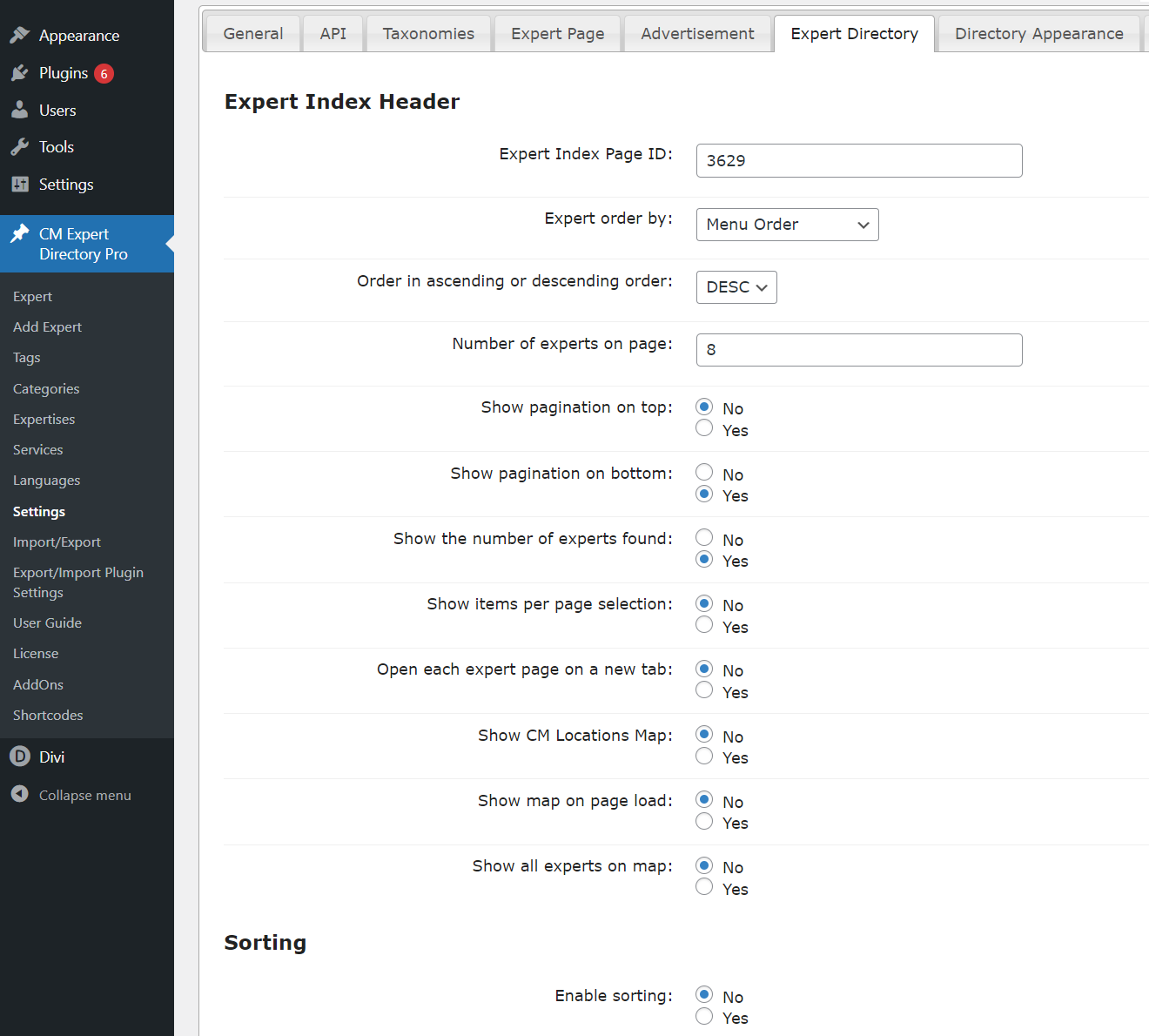Click the CM Expert Directory Pro pin icon
The height and width of the screenshot is (1036, 1149).
(20, 234)
